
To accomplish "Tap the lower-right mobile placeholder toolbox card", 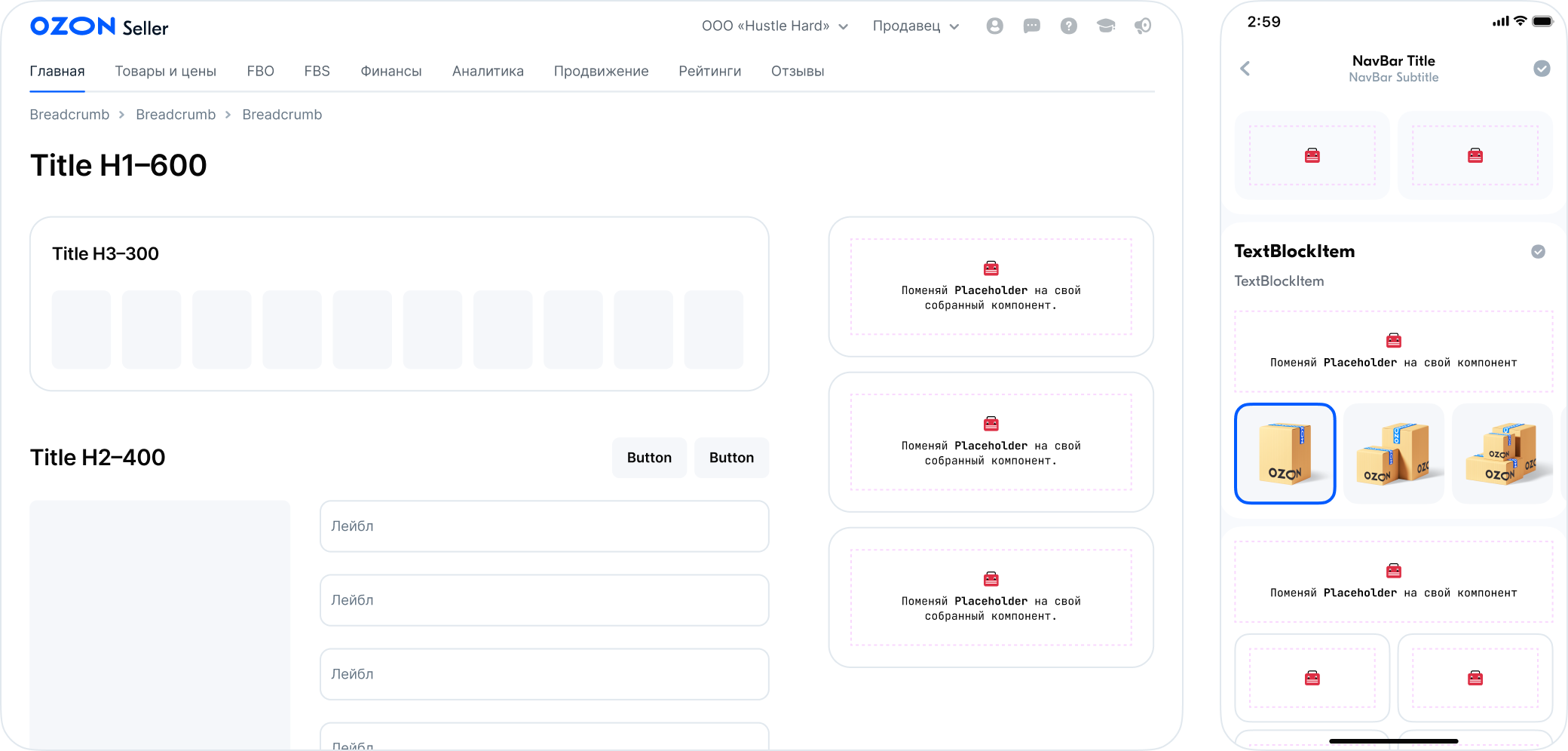I will coord(1475,678).
